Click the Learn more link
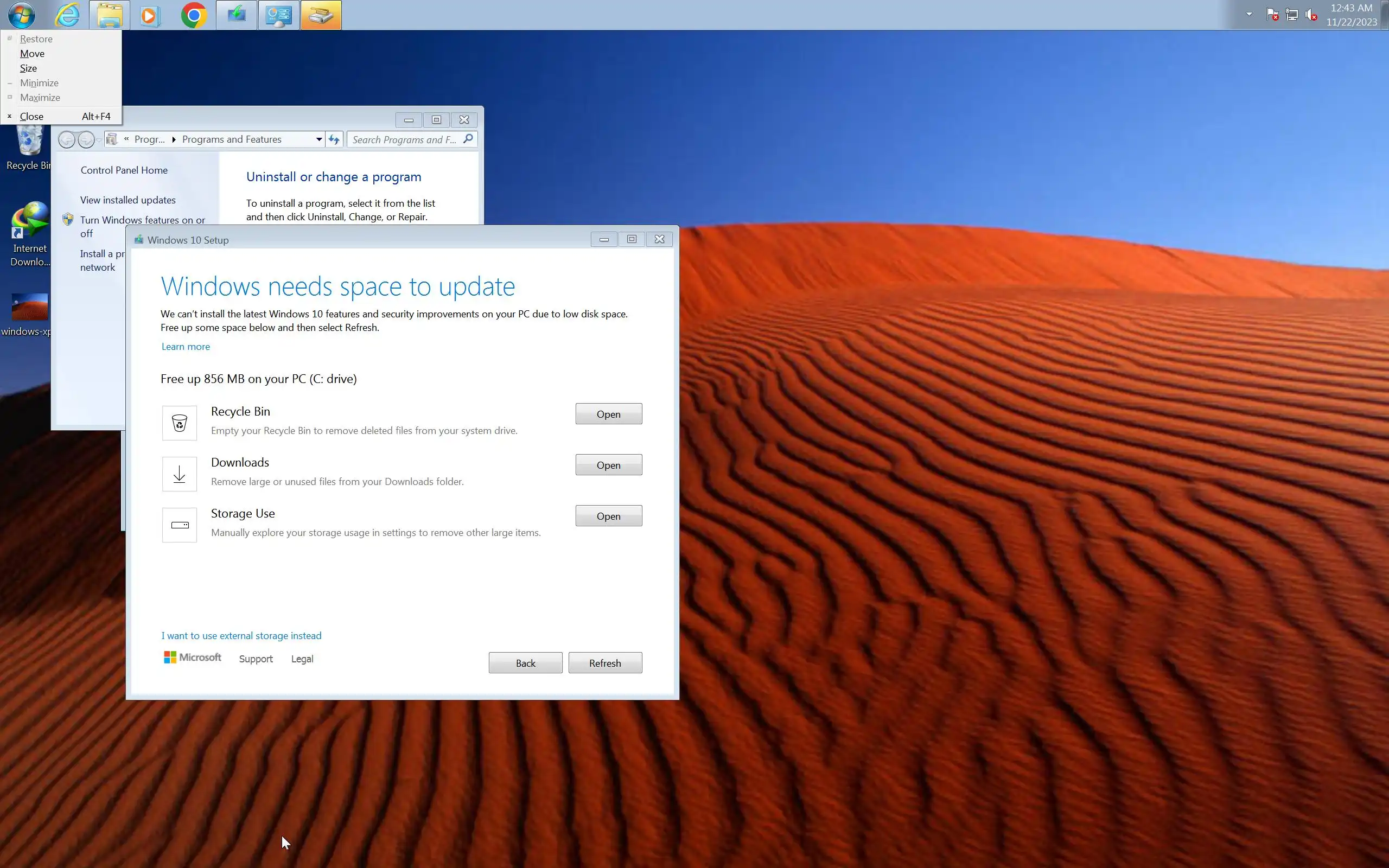This screenshot has width=1389, height=868. (x=186, y=347)
